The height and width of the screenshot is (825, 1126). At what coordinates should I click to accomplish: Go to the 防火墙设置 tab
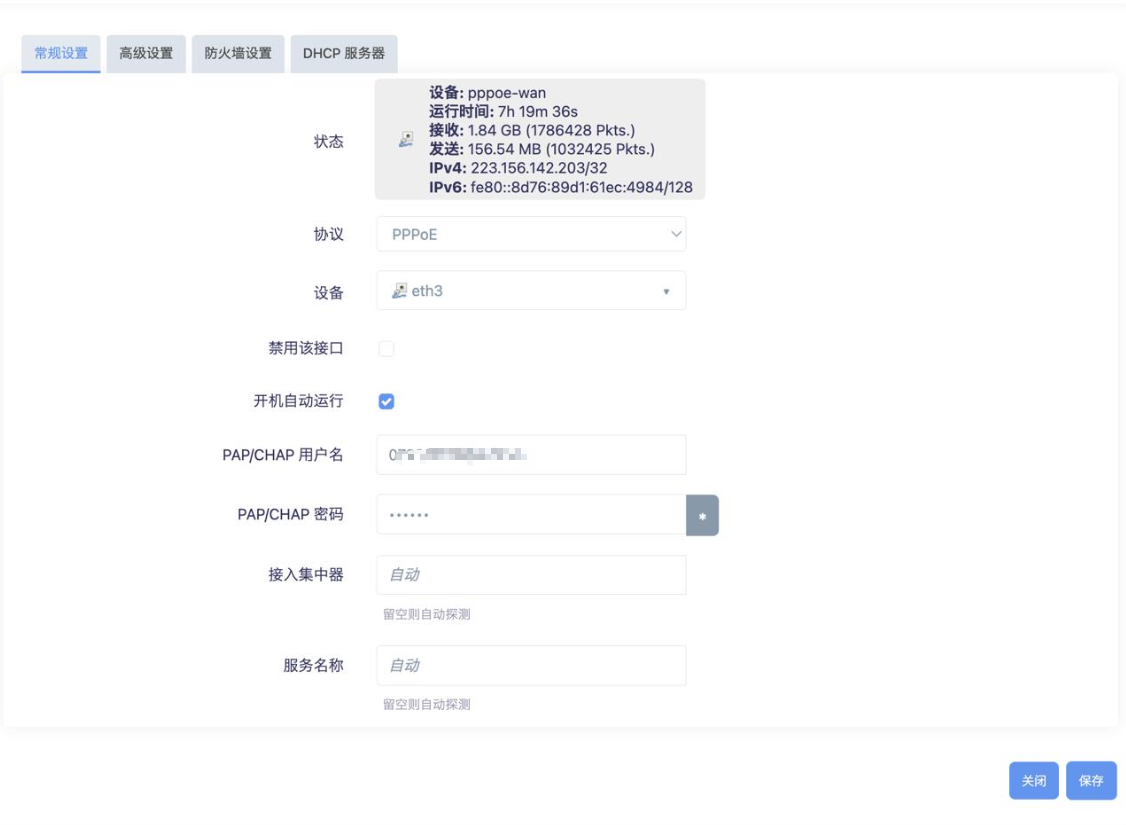(238, 54)
